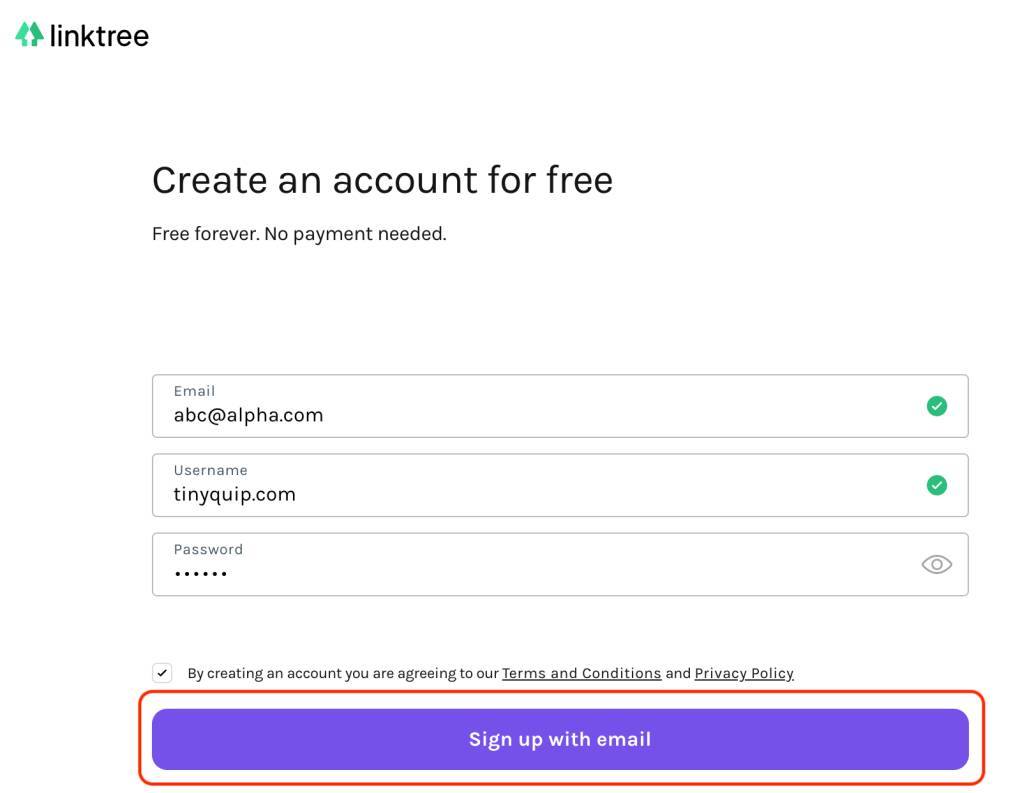The image size is (1020, 793).
Task: Click the green Linktree tree logo icon
Action: (29, 34)
